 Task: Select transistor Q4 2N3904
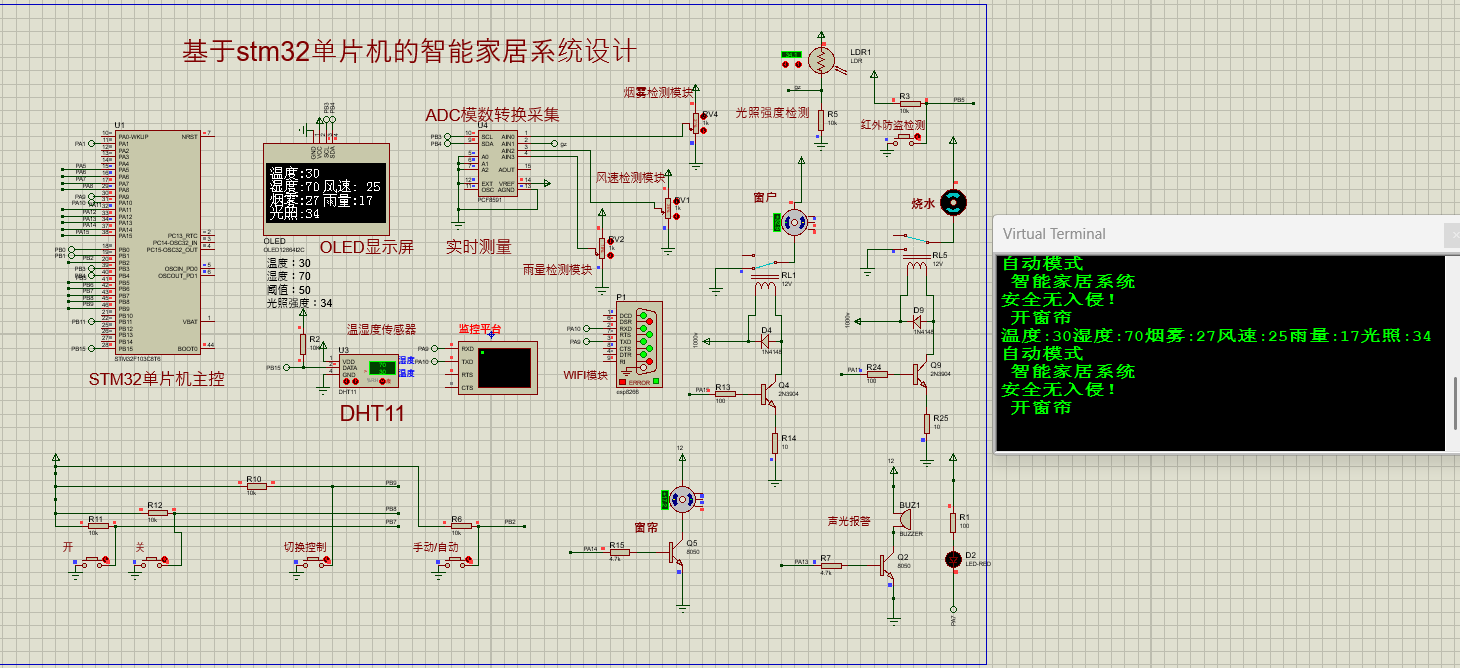(x=771, y=394)
